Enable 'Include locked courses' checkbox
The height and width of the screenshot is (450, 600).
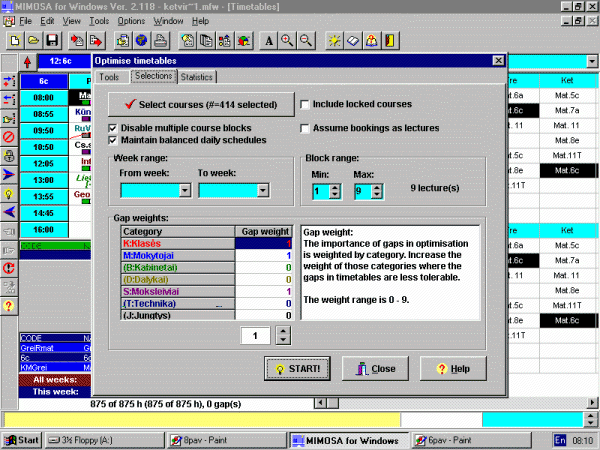306,104
